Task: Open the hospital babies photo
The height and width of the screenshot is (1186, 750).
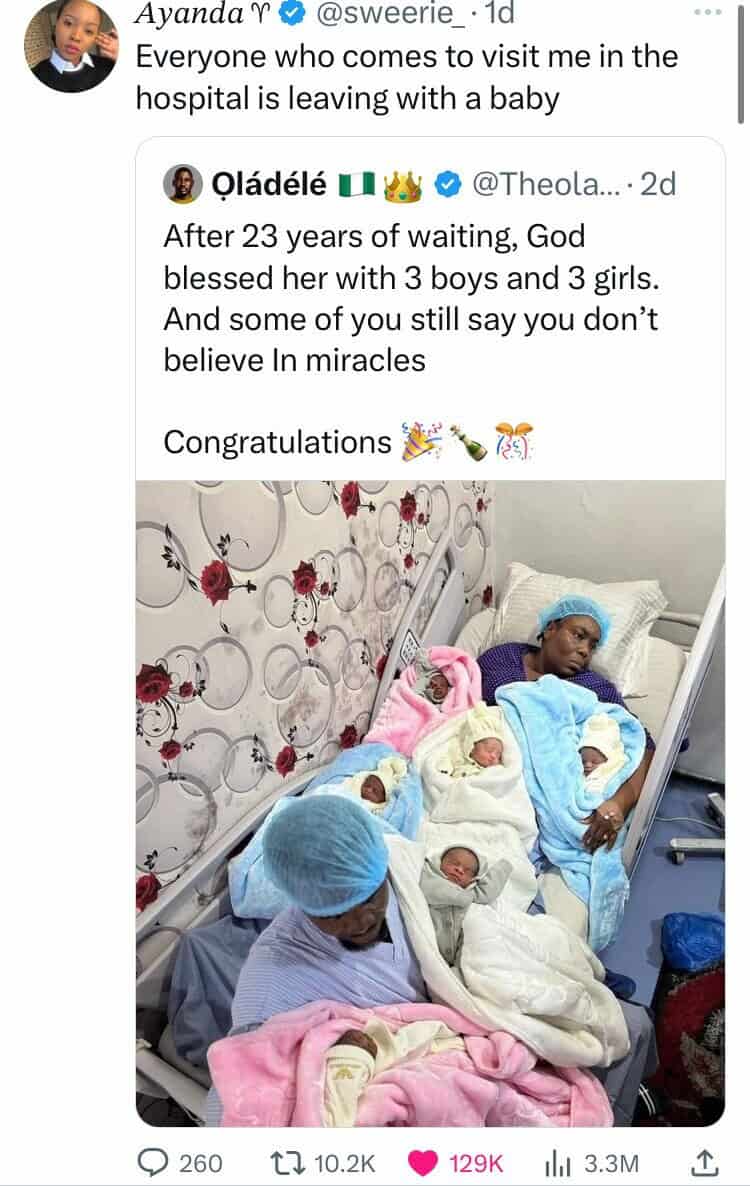Action: [430, 800]
